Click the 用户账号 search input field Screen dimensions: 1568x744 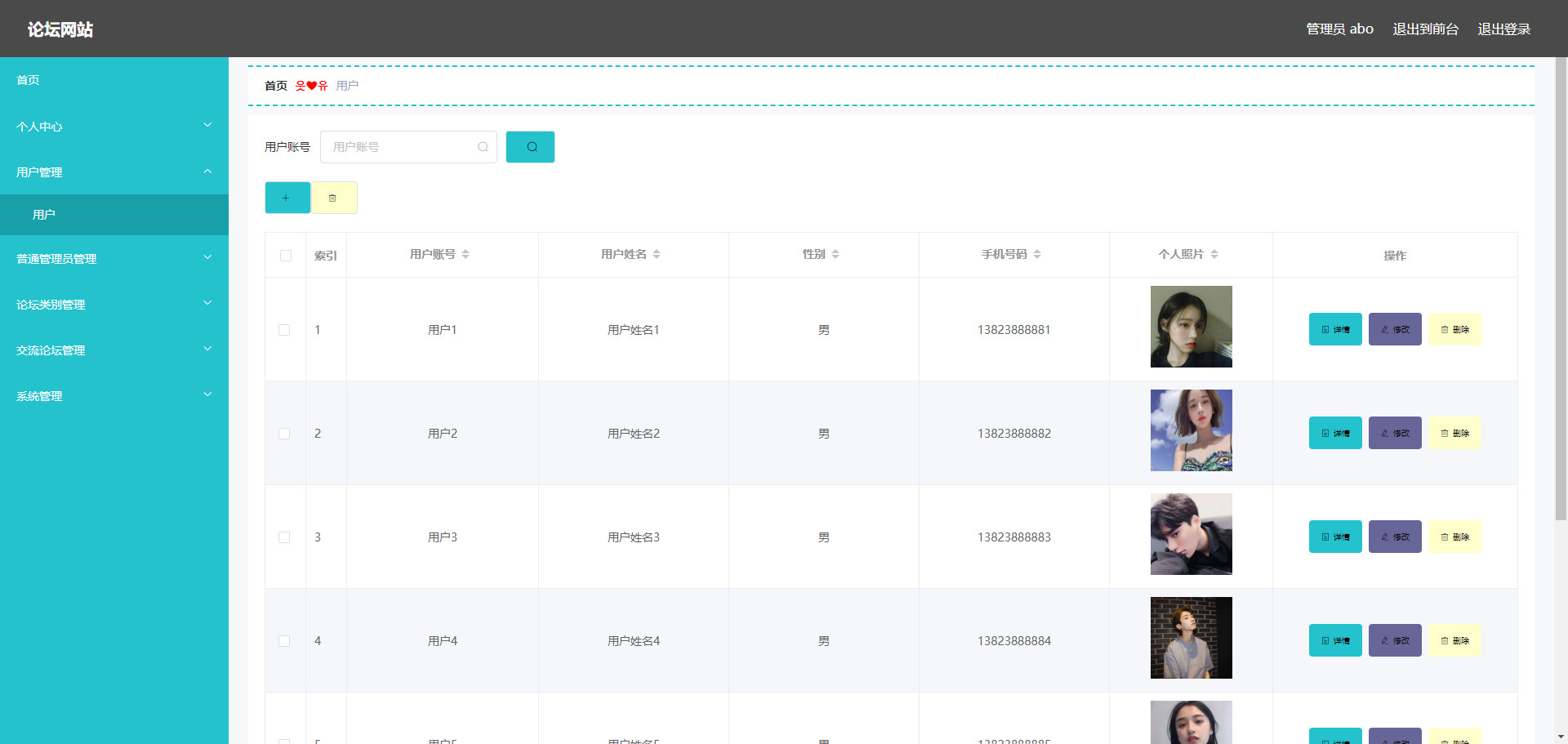pos(408,147)
